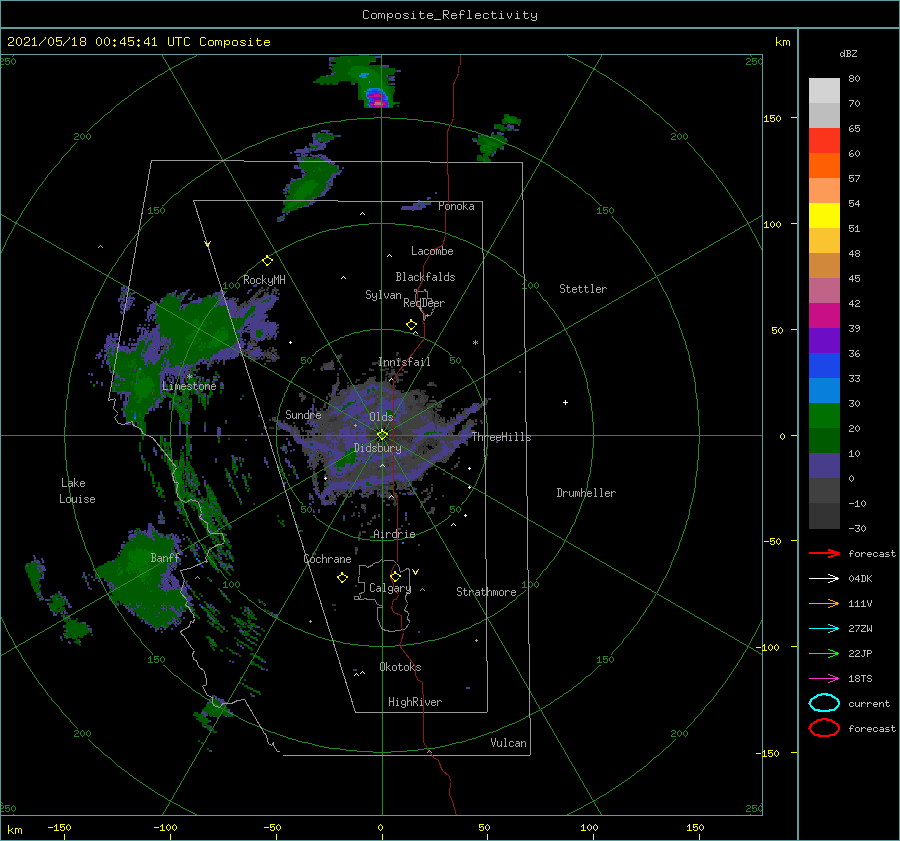
Task: Click the red 'forecast' ellipse legend icon
Action: click(824, 728)
